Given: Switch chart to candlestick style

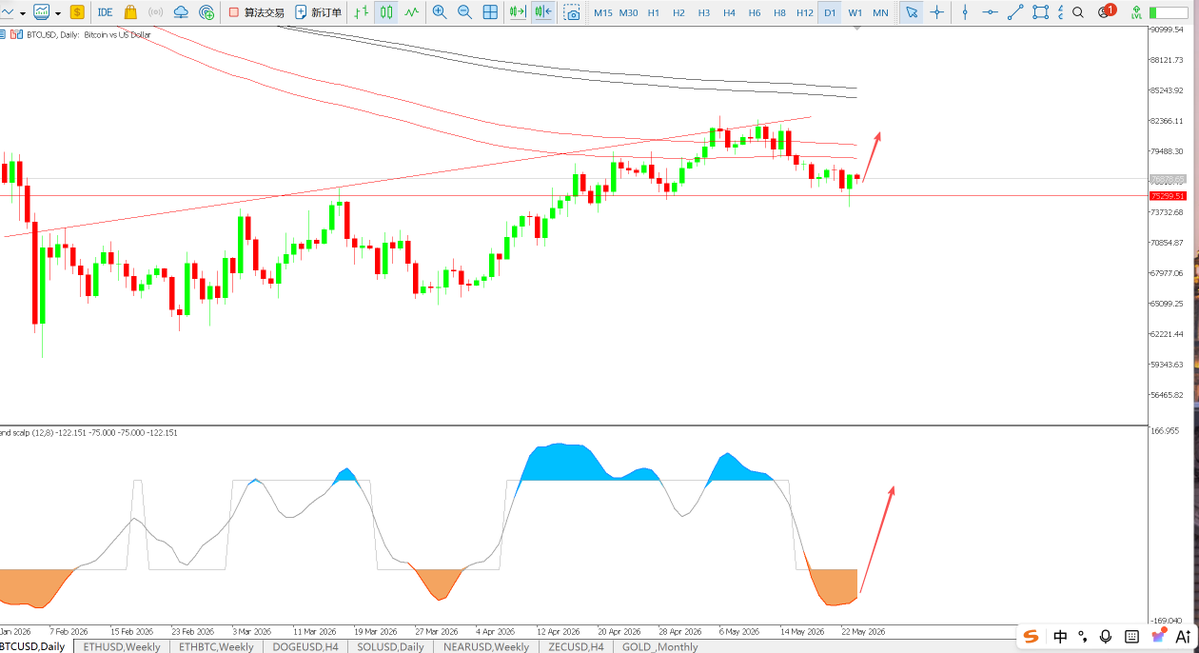Looking at the screenshot, I should (x=386, y=12).
